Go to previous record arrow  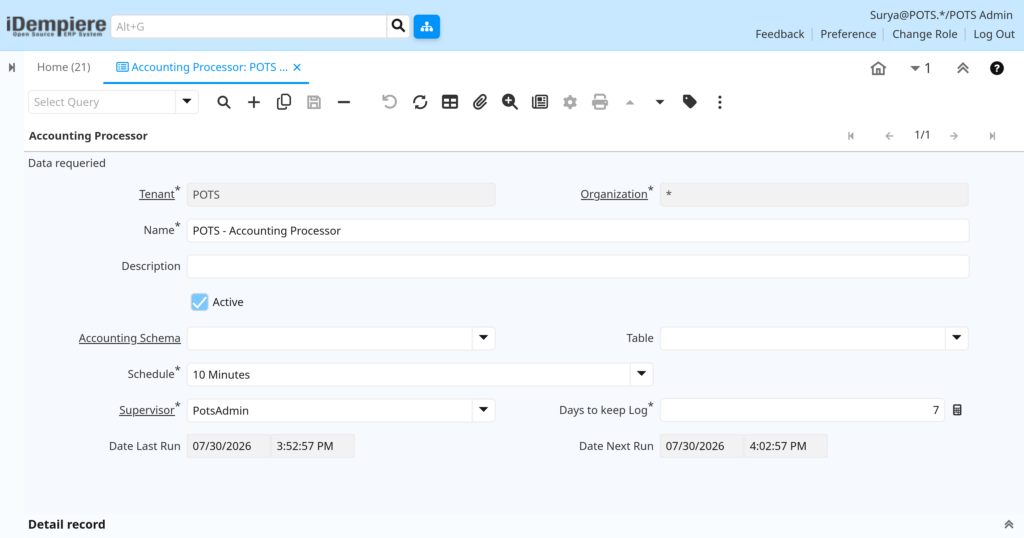pyautogui.click(x=889, y=136)
